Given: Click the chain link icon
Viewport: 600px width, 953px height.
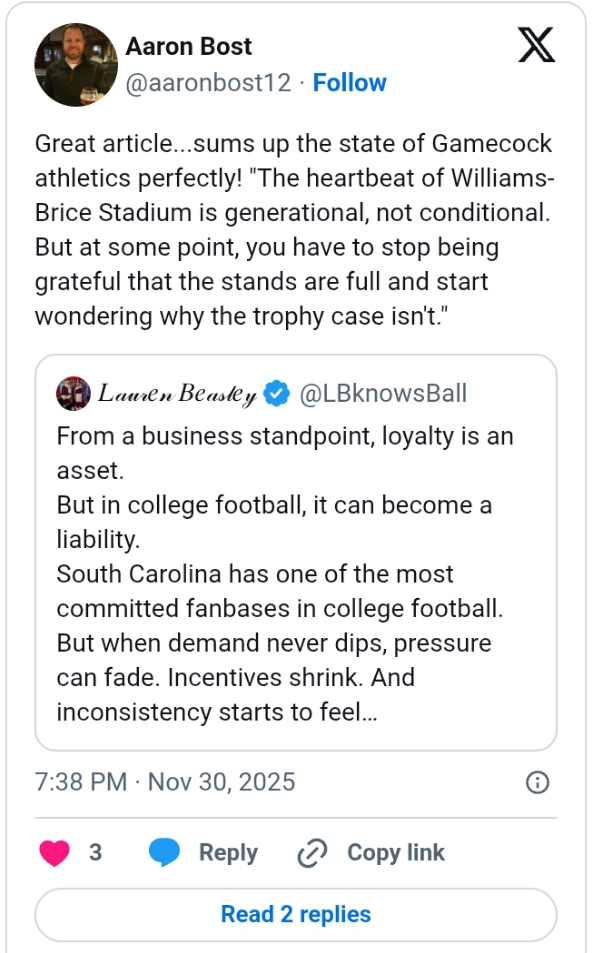Looking at the screenshot, I should coord(313,853).
